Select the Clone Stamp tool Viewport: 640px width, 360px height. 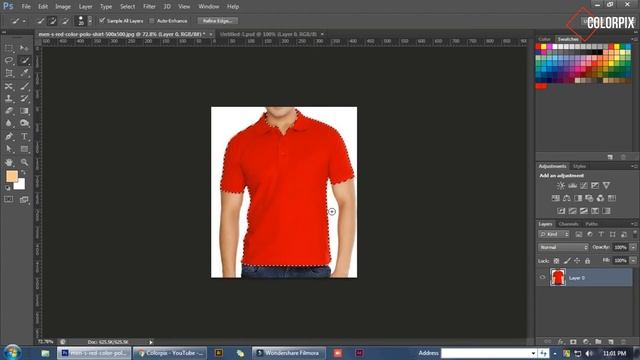coord(9,98)
